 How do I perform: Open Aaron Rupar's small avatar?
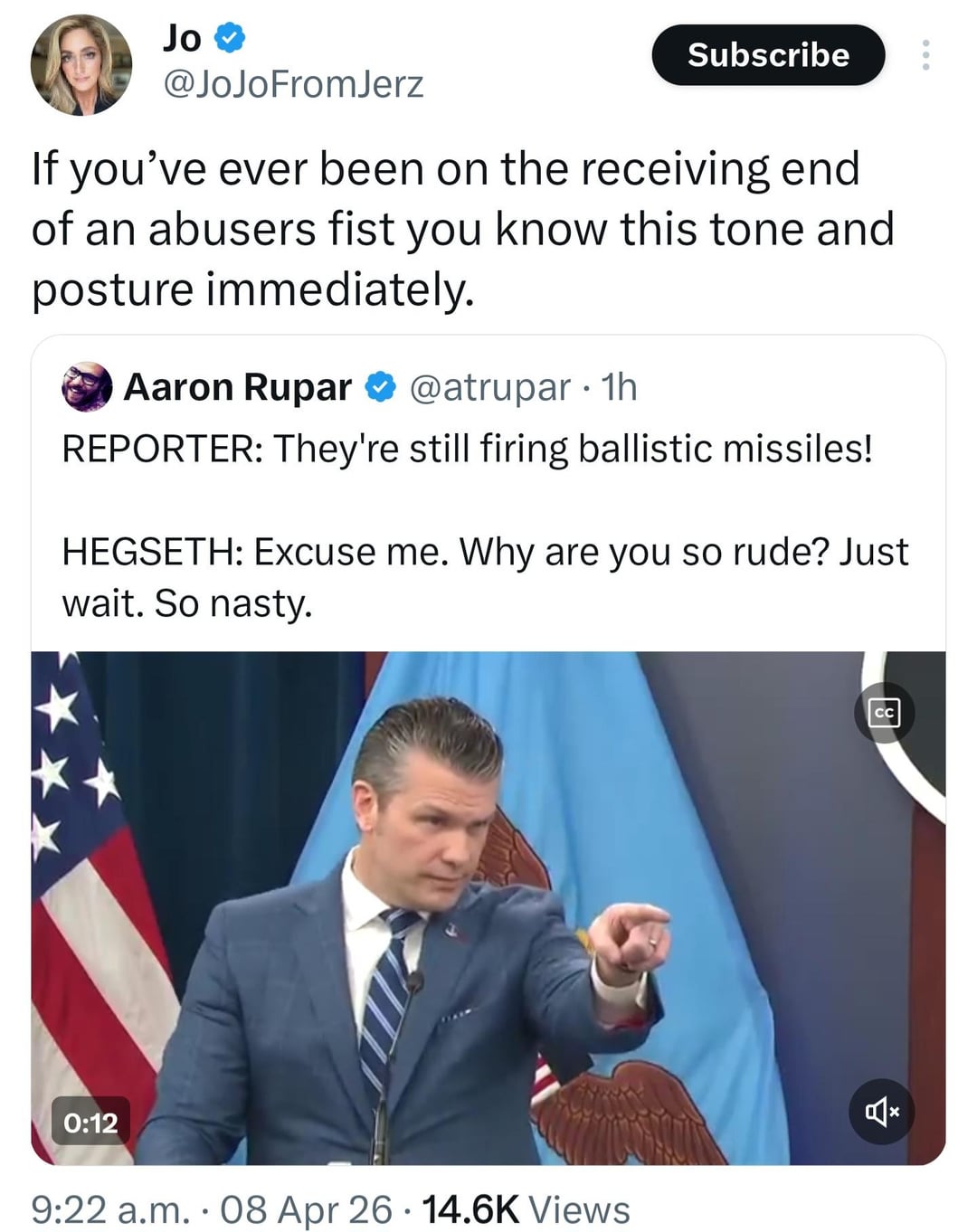87,387
